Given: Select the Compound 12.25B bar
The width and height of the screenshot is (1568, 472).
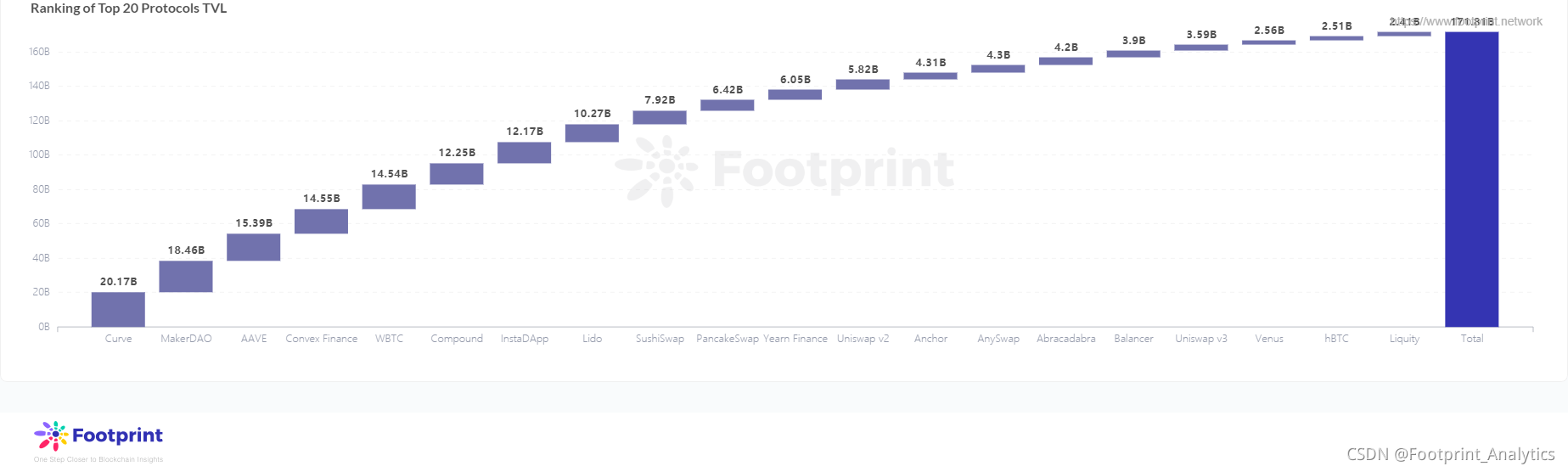Looking at the screenshot, I should coord(457,174).
